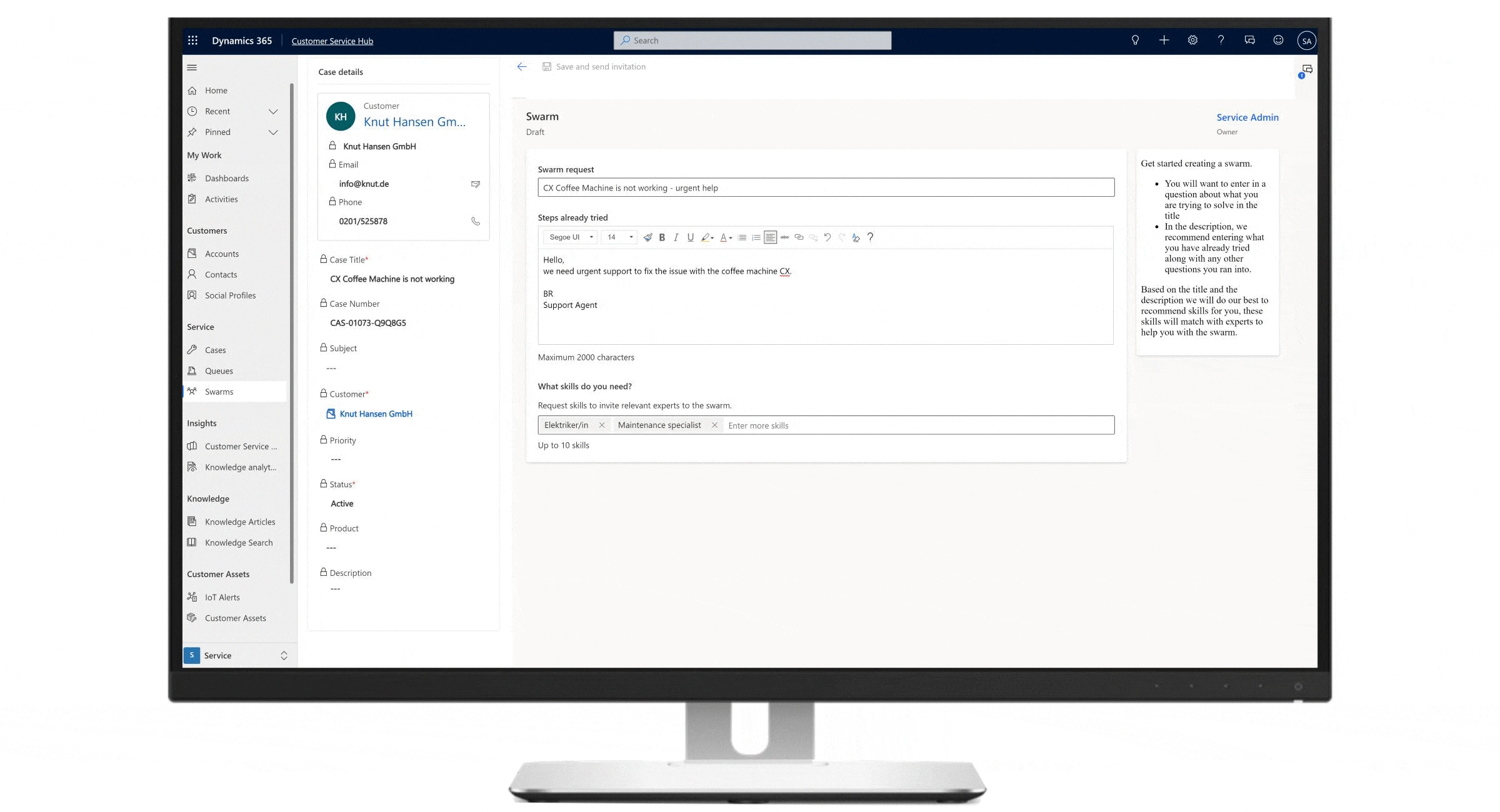Image resolution: width=1500 pixels, height=812 pixels.
Task: Toggle the Swarms sidebar navigation item
Action: coord(219,391)
